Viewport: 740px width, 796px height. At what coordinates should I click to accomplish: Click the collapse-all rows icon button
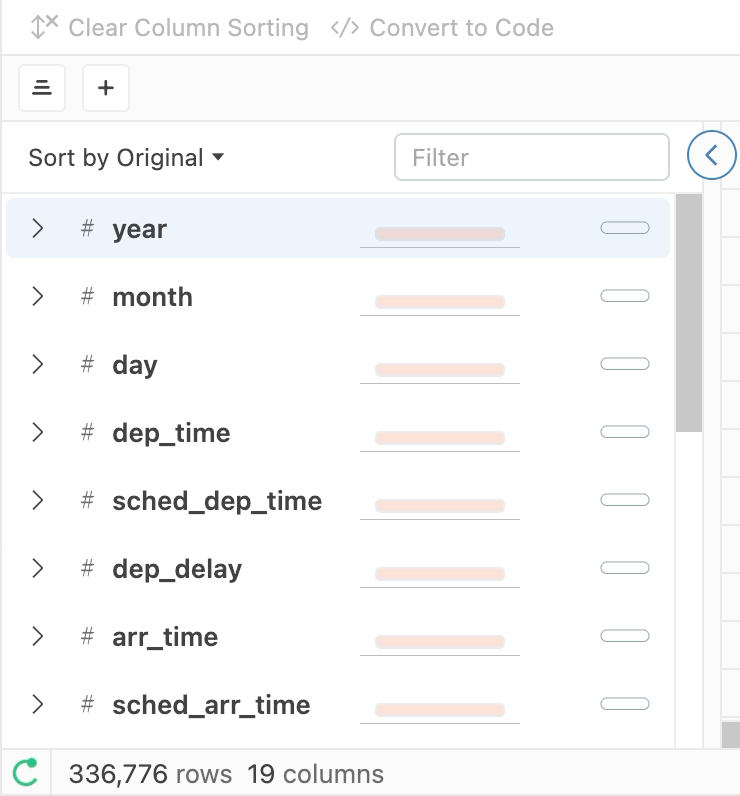[42, 88]
